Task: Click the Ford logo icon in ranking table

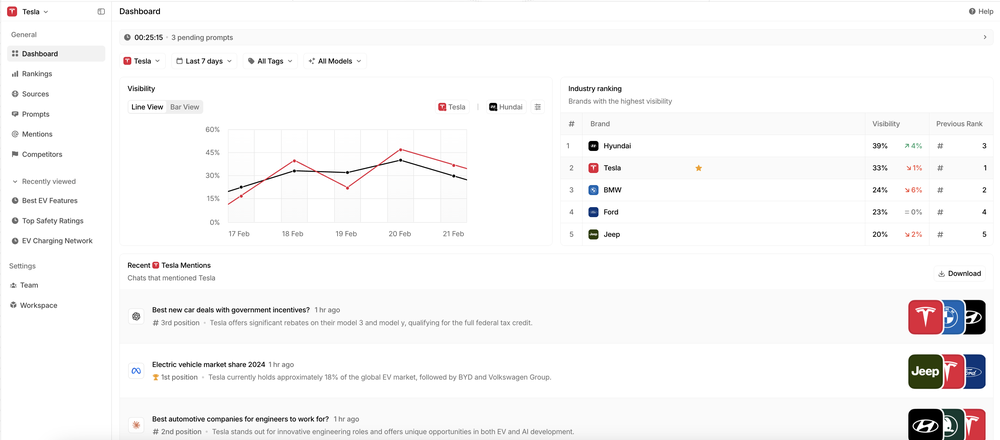Action: 593,212
